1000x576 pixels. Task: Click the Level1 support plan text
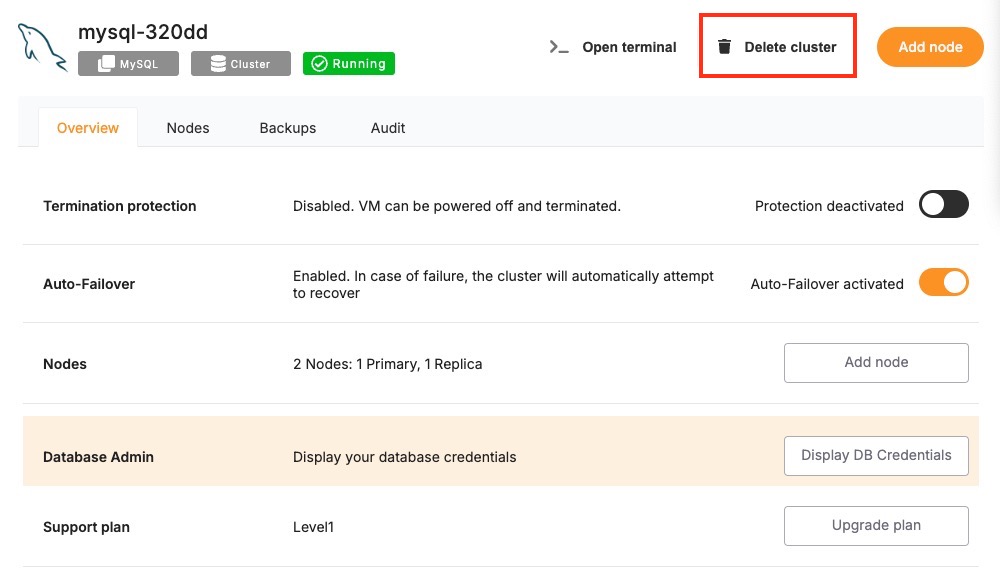pos(313,526)
